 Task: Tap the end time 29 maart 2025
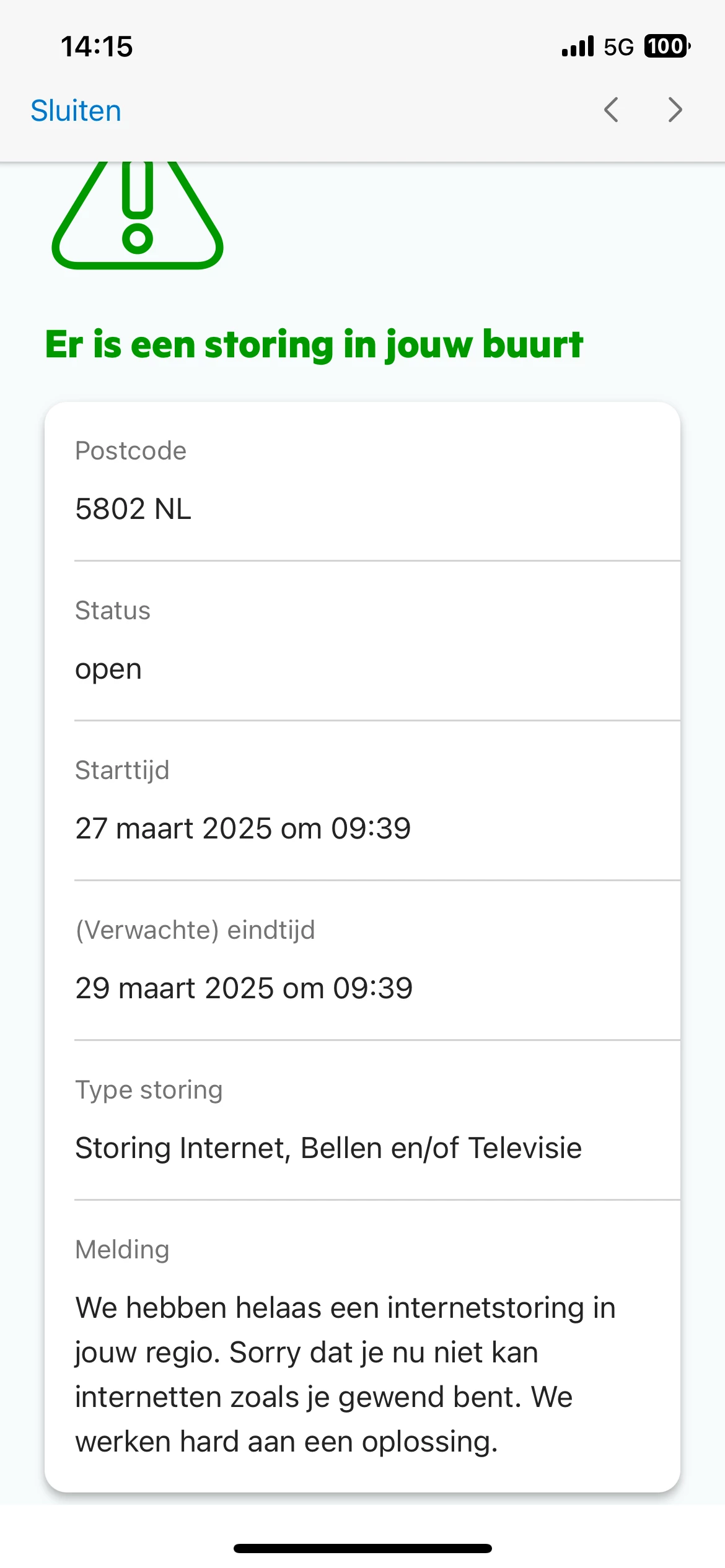coord(244,988)
